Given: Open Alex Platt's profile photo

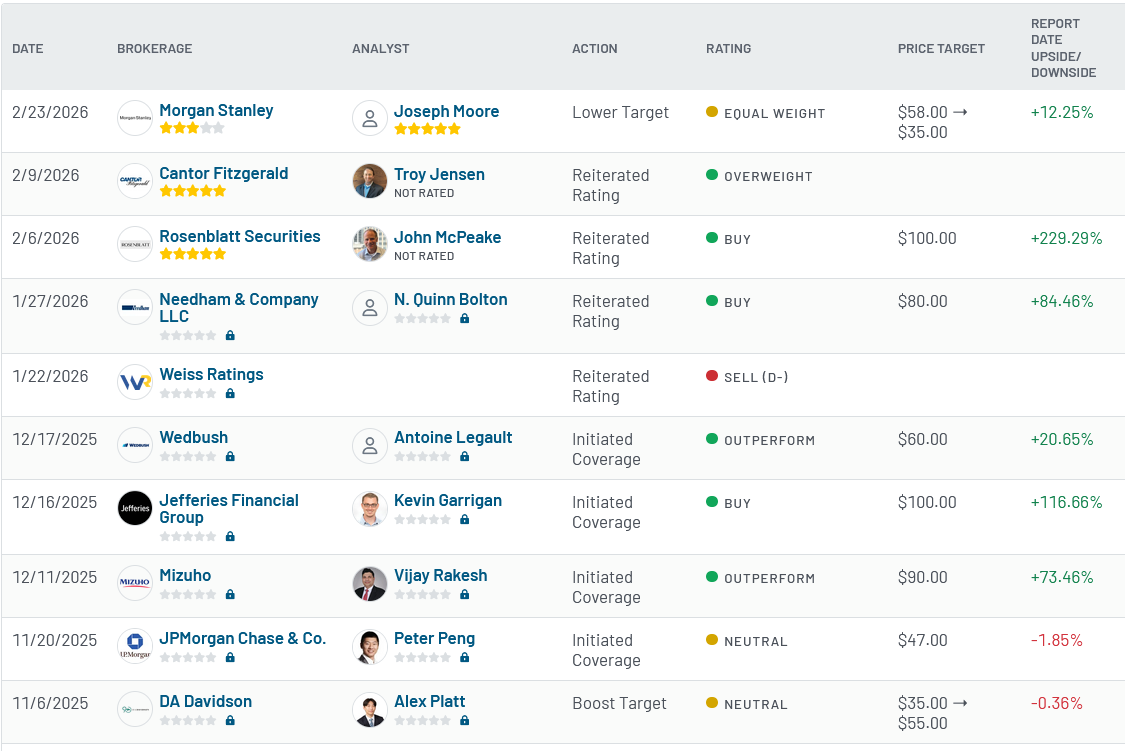Looking at the screenshot, I should [369, 709].
